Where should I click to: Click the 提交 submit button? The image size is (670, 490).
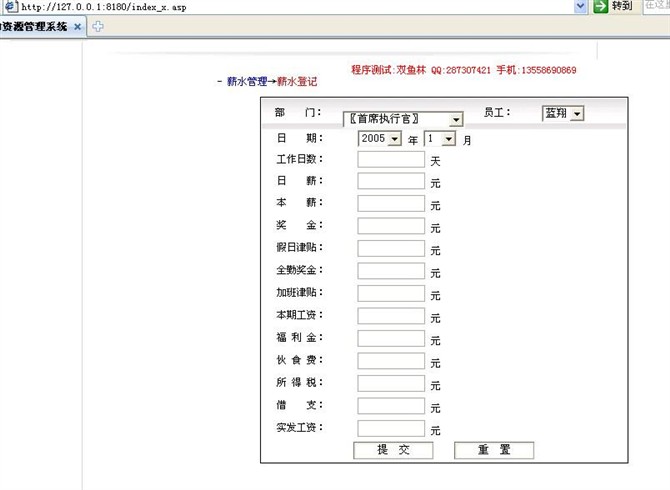tap(393, 450)
